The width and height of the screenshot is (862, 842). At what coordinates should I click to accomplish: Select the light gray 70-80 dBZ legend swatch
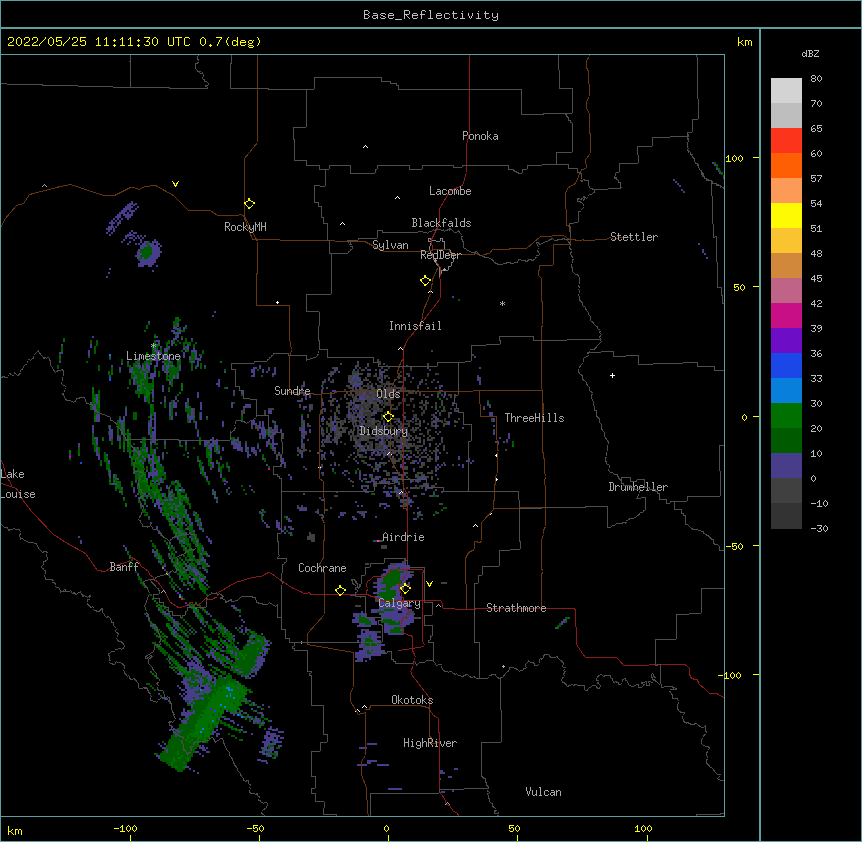pyautogui.click(x=786, y=91)
